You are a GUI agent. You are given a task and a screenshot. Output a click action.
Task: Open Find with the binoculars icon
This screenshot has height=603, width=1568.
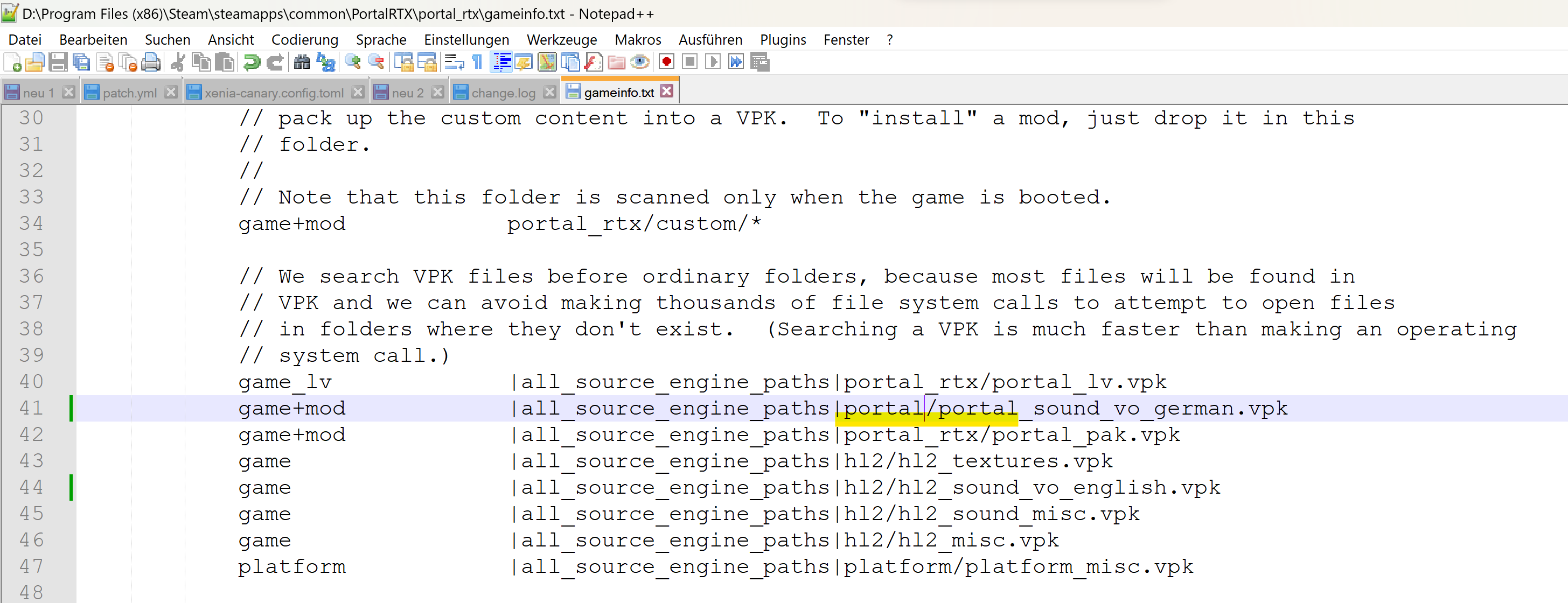302,62
